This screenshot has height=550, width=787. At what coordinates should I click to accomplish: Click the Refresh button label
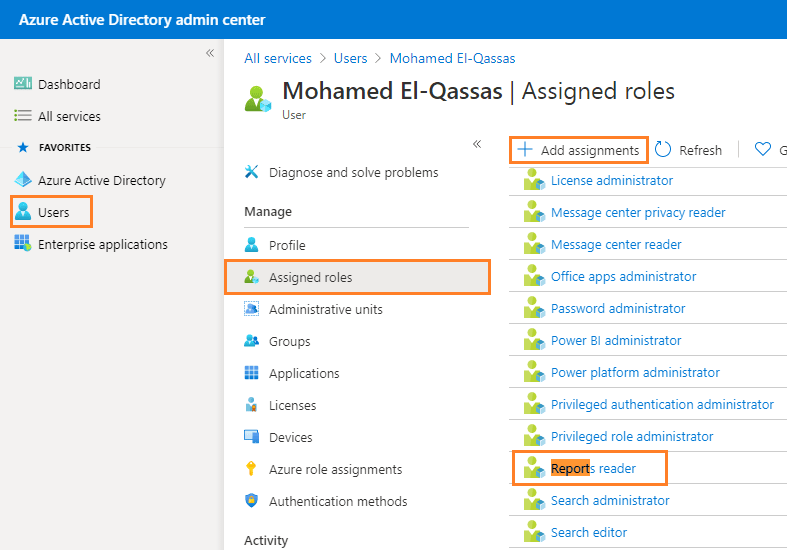click(701, 150)
